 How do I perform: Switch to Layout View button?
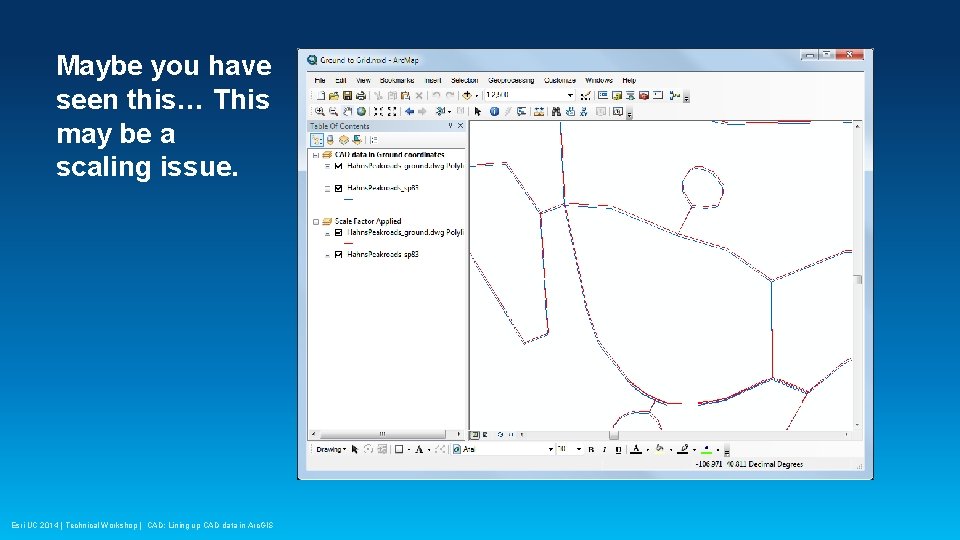click(486, 435)
